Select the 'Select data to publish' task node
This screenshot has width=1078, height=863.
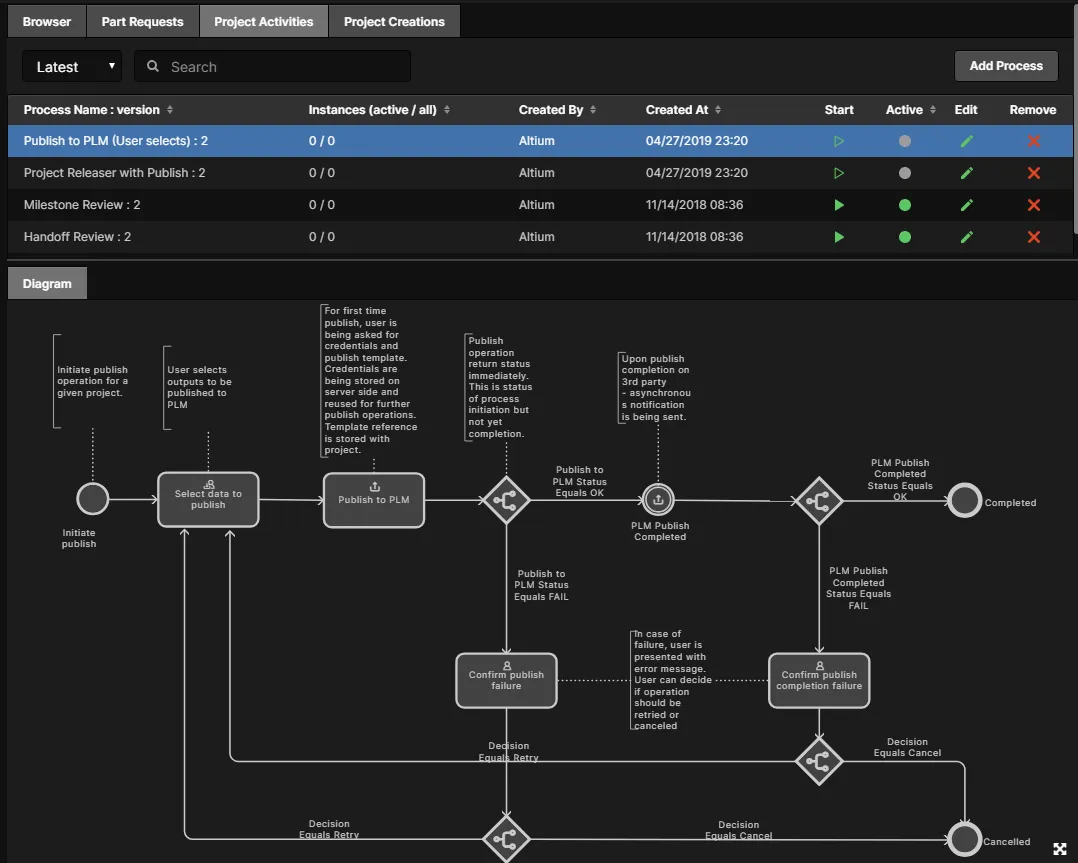point(208,499)
